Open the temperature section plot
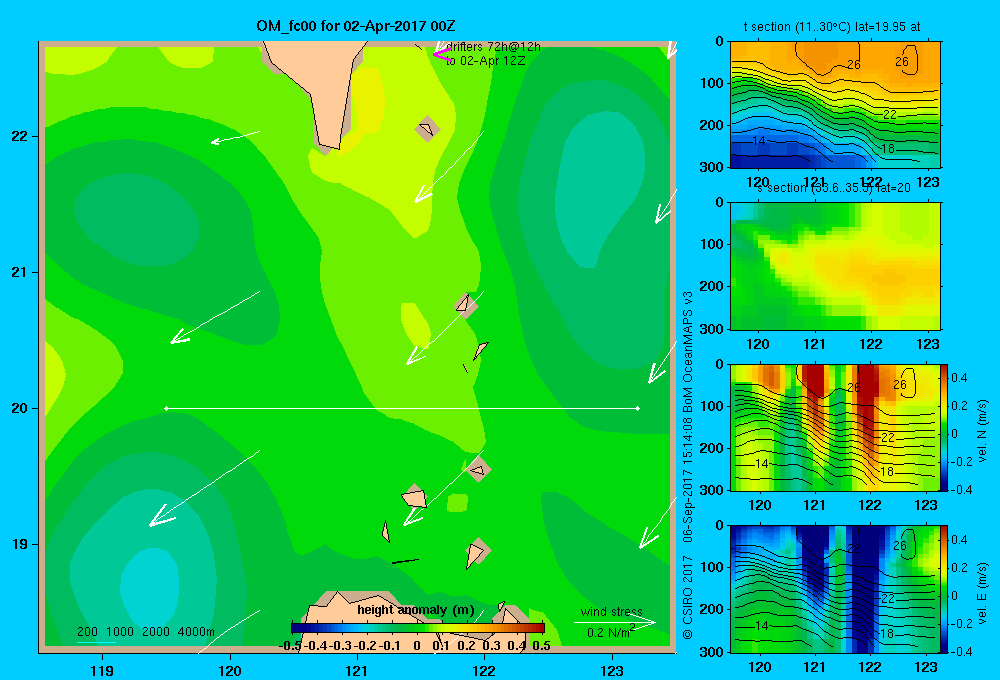 point(835,105)
